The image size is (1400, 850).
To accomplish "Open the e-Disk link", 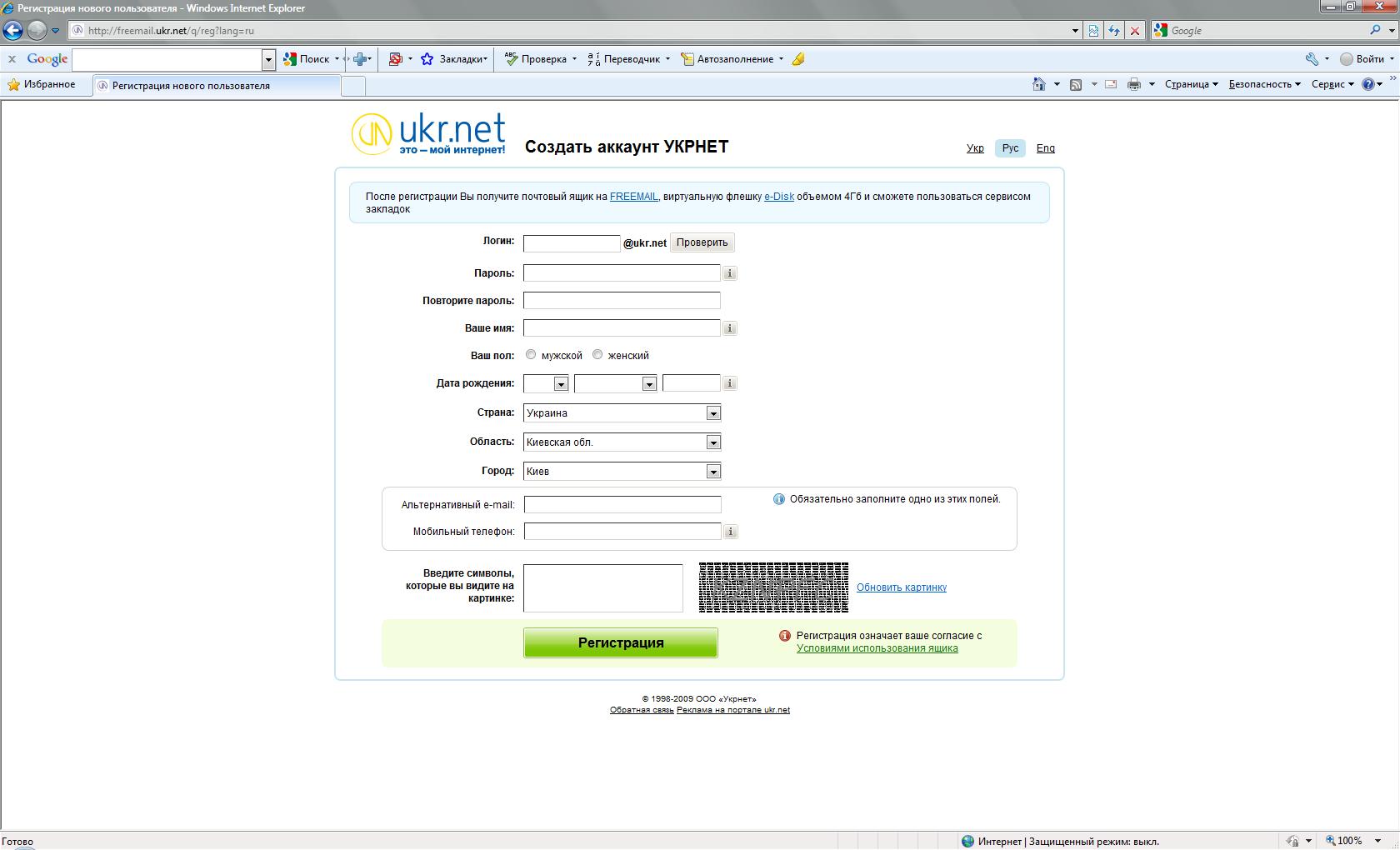I will [779, 197].
